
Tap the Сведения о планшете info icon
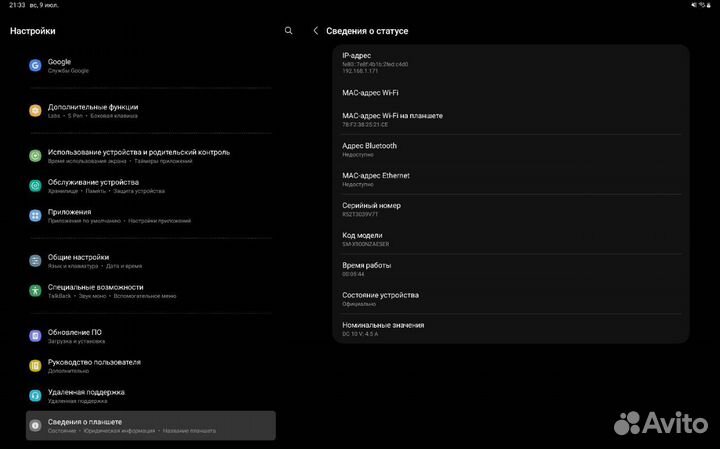tap(35, 426)
